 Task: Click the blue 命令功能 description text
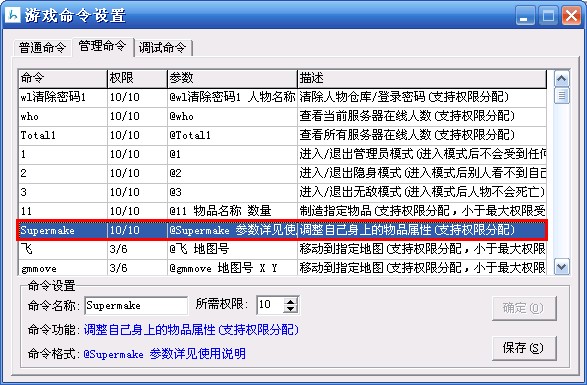191,330
